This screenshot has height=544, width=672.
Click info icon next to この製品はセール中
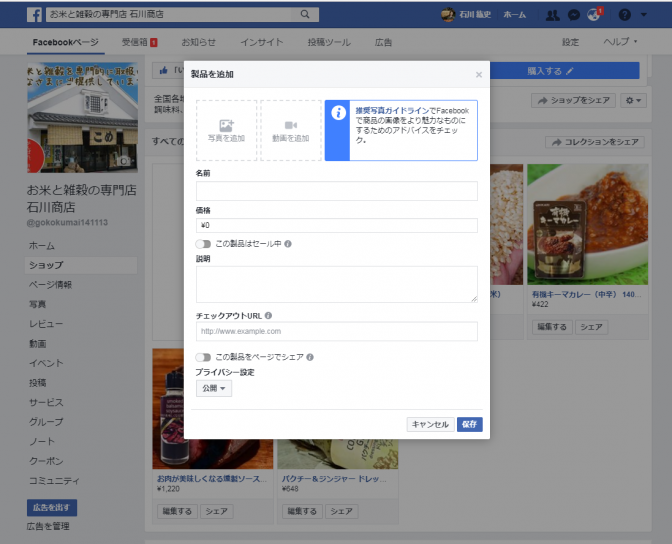pos(288,243)
